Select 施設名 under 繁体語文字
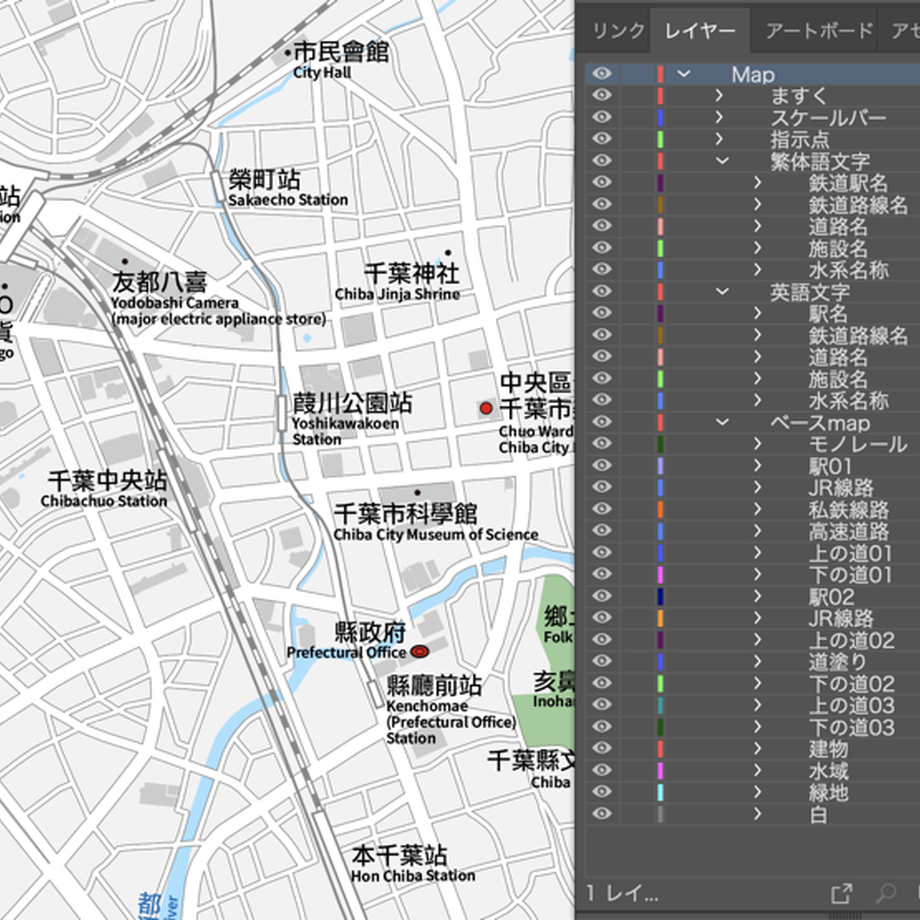Image resolution: width=920 pixels, height=920 pixels. coord(838,248)
